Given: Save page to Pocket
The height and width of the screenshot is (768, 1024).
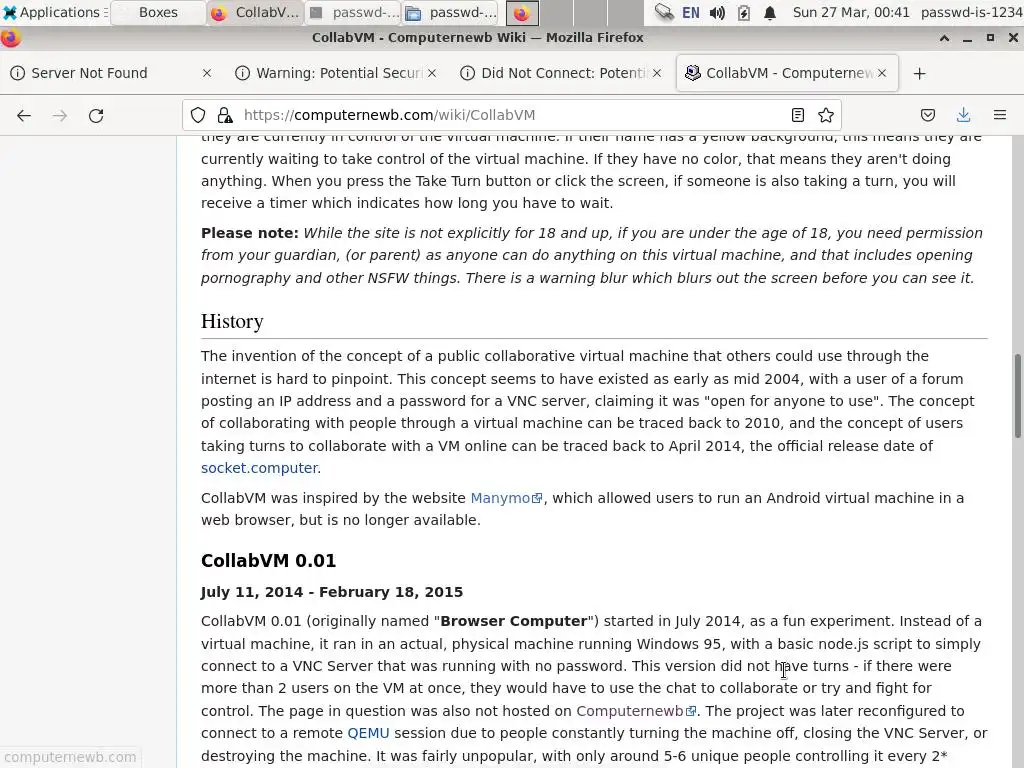Looking at the screenshot, I should tap(927, 116).
